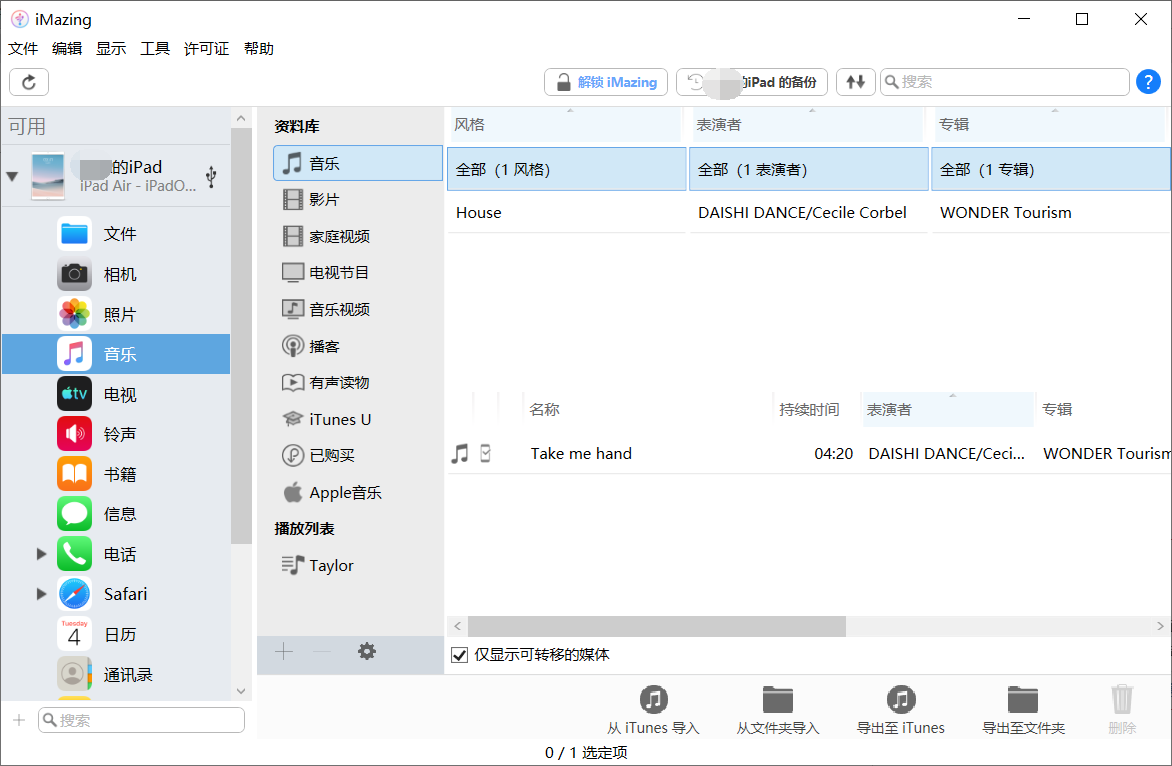
Task: Open the transfers arrows button
Action: click(856, 82)
